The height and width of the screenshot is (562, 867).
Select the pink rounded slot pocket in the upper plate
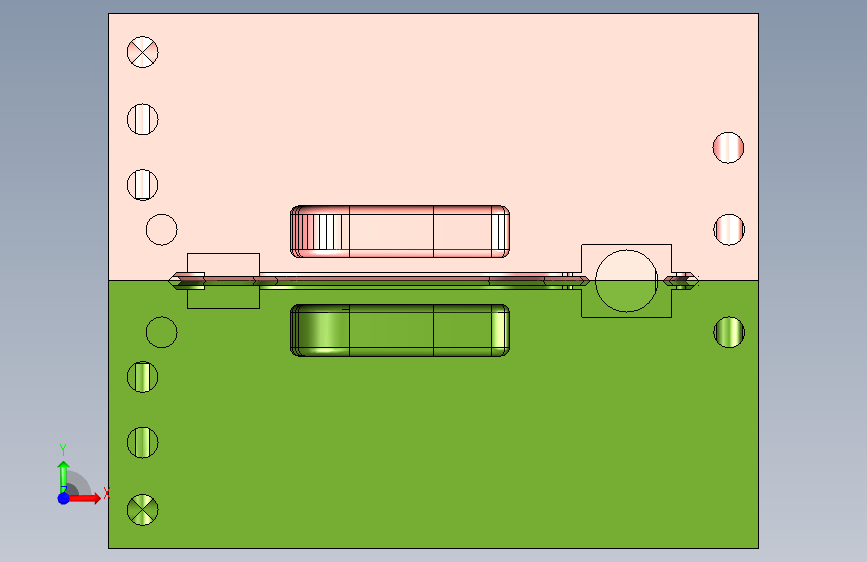pyautogui.click(x=400, y=232)
